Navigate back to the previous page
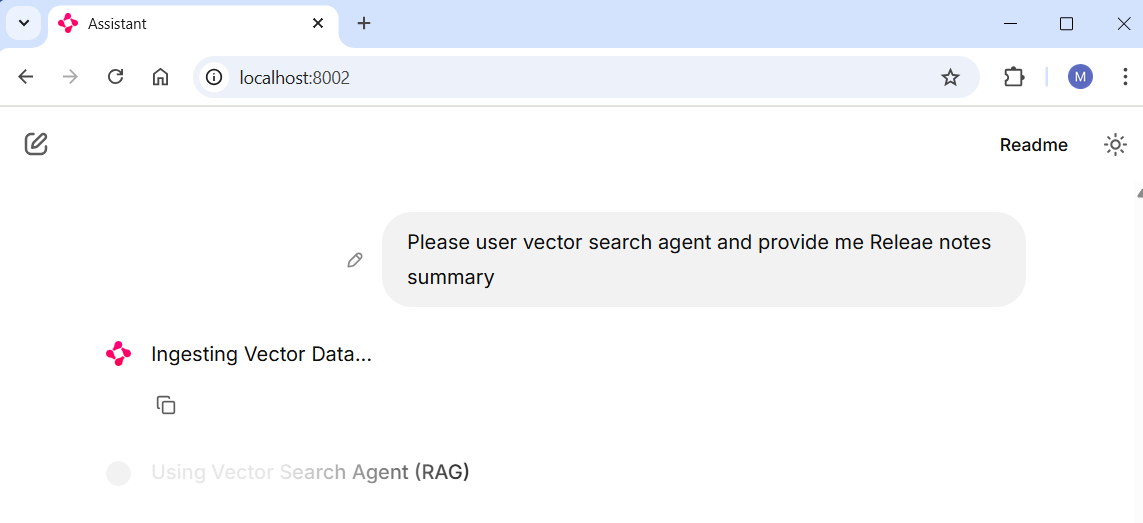 (26, 77)
